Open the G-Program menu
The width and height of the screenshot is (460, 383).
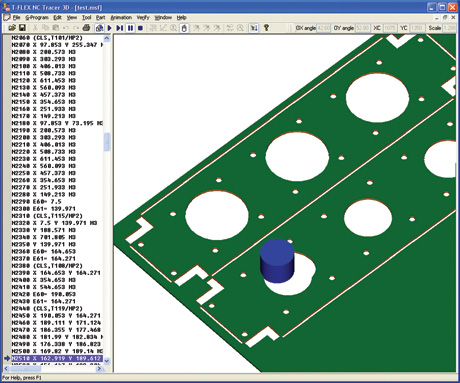37,17
